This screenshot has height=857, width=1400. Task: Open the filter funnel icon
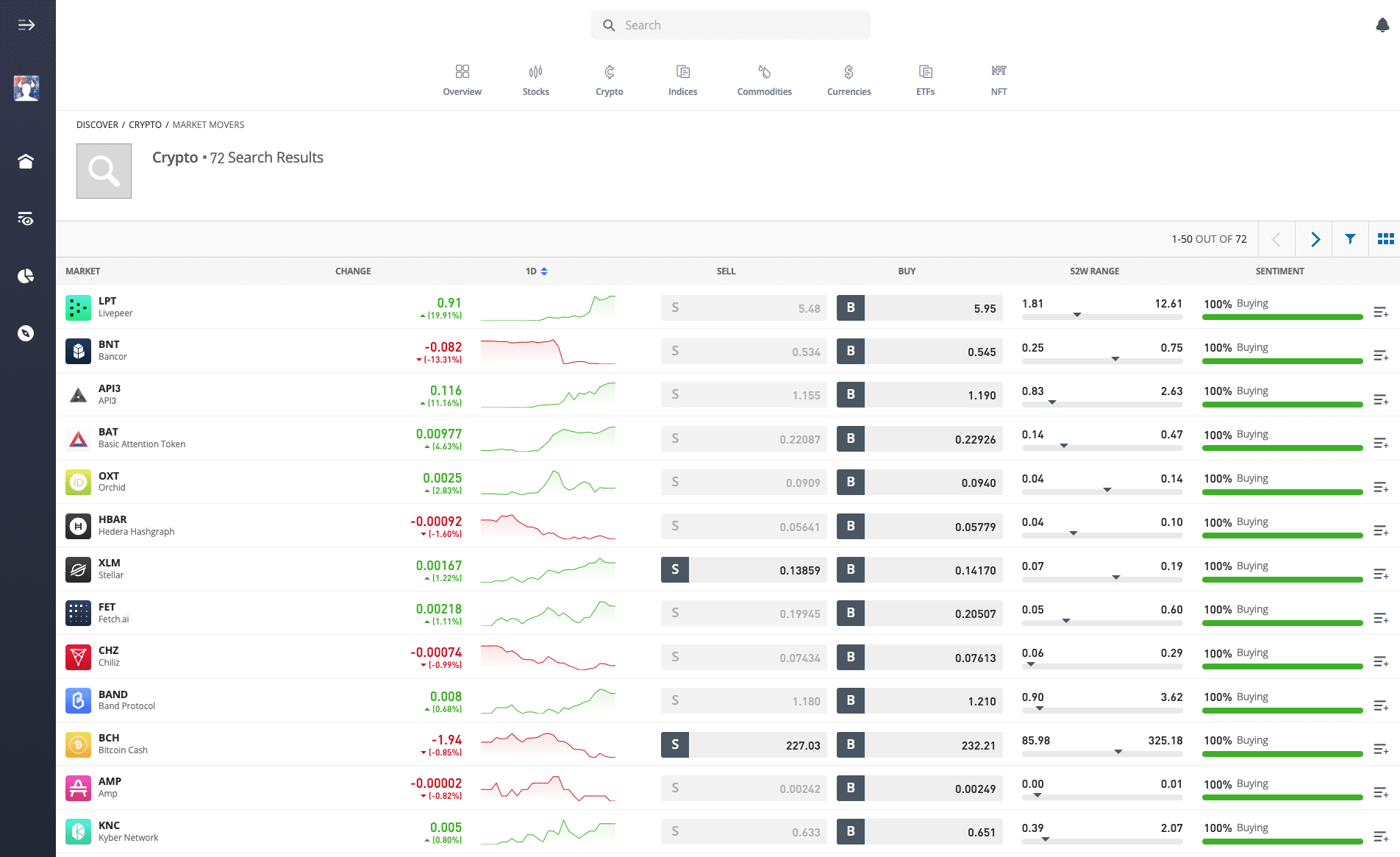(1350, 239)
